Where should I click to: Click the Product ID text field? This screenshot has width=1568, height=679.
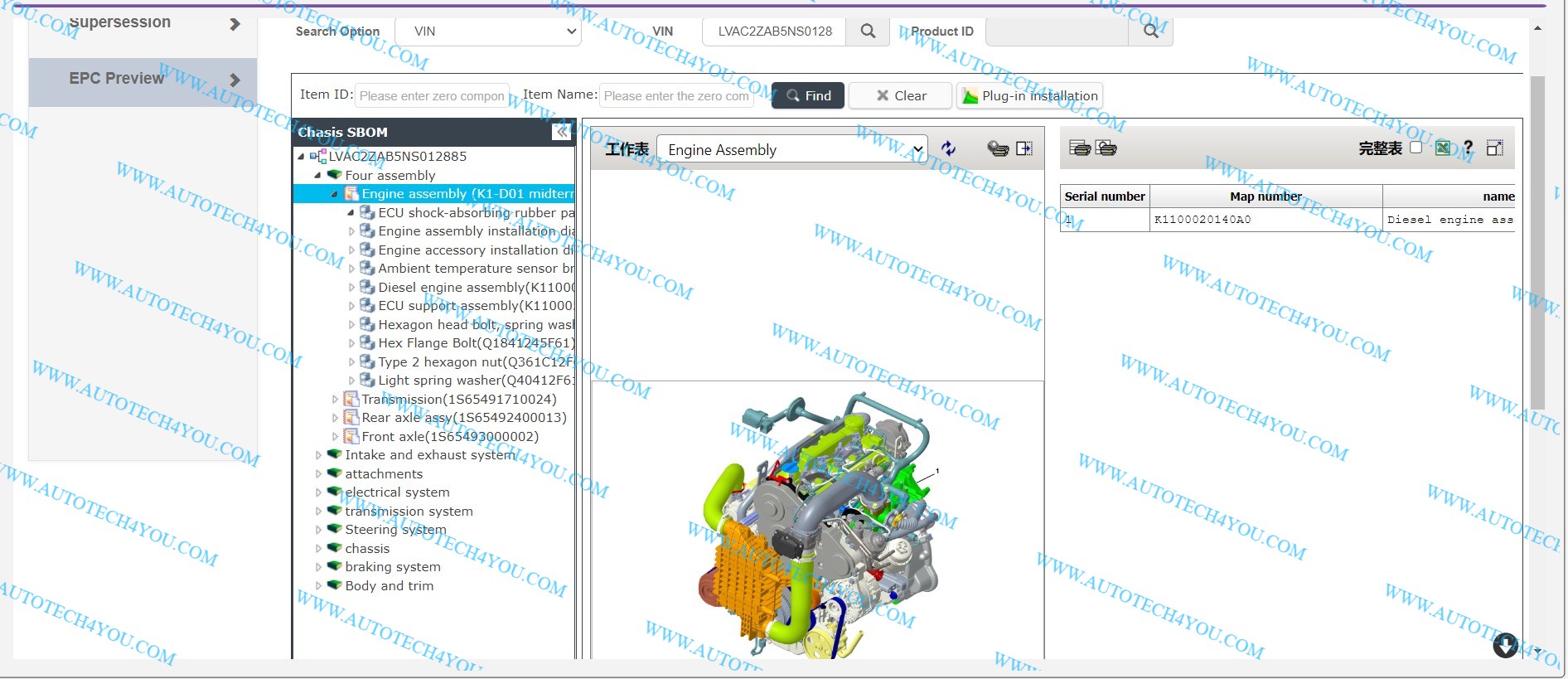coord(1057,32)
